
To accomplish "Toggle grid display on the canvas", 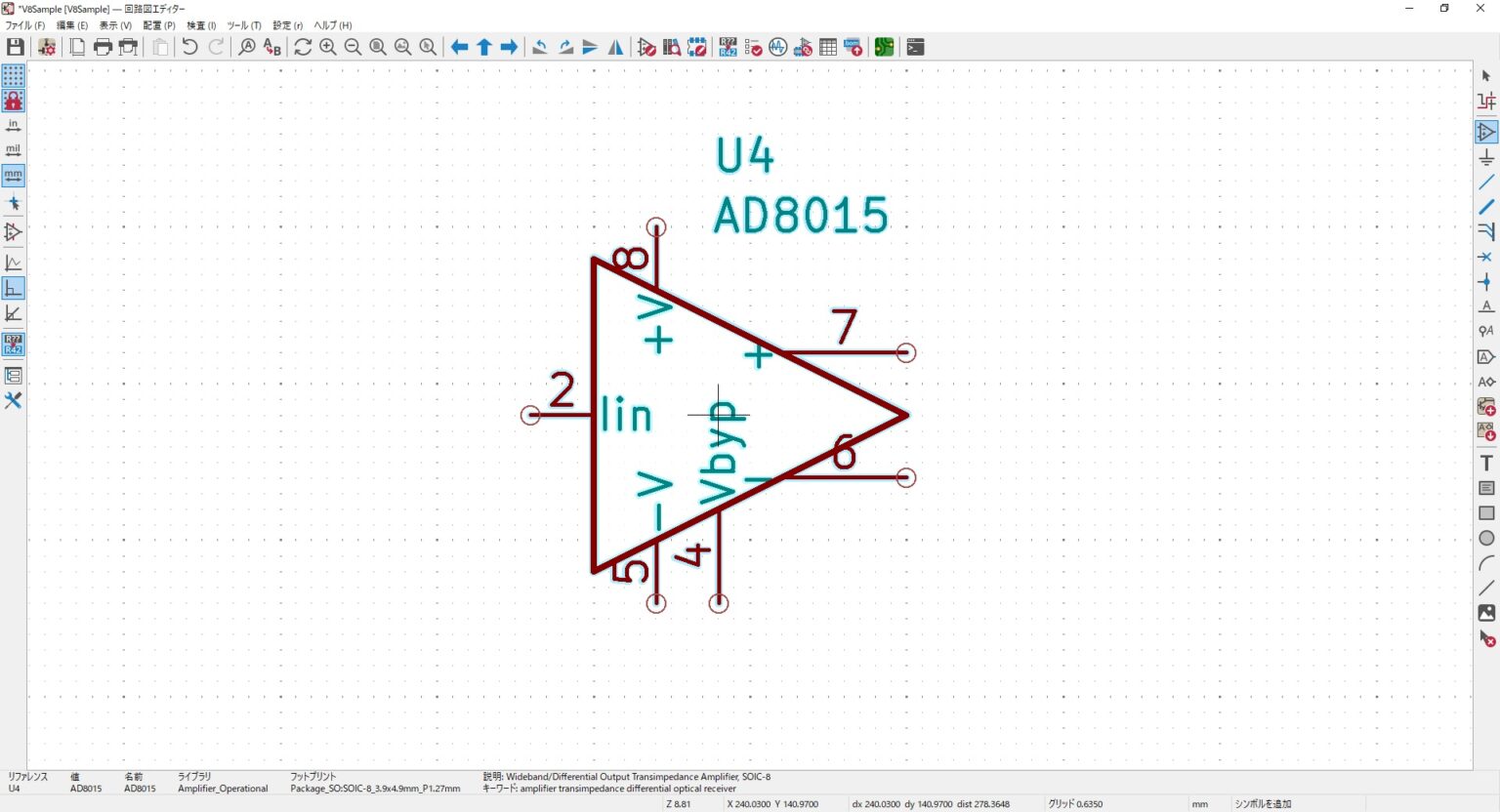I will pyautogui.click(x=13, y=75).
